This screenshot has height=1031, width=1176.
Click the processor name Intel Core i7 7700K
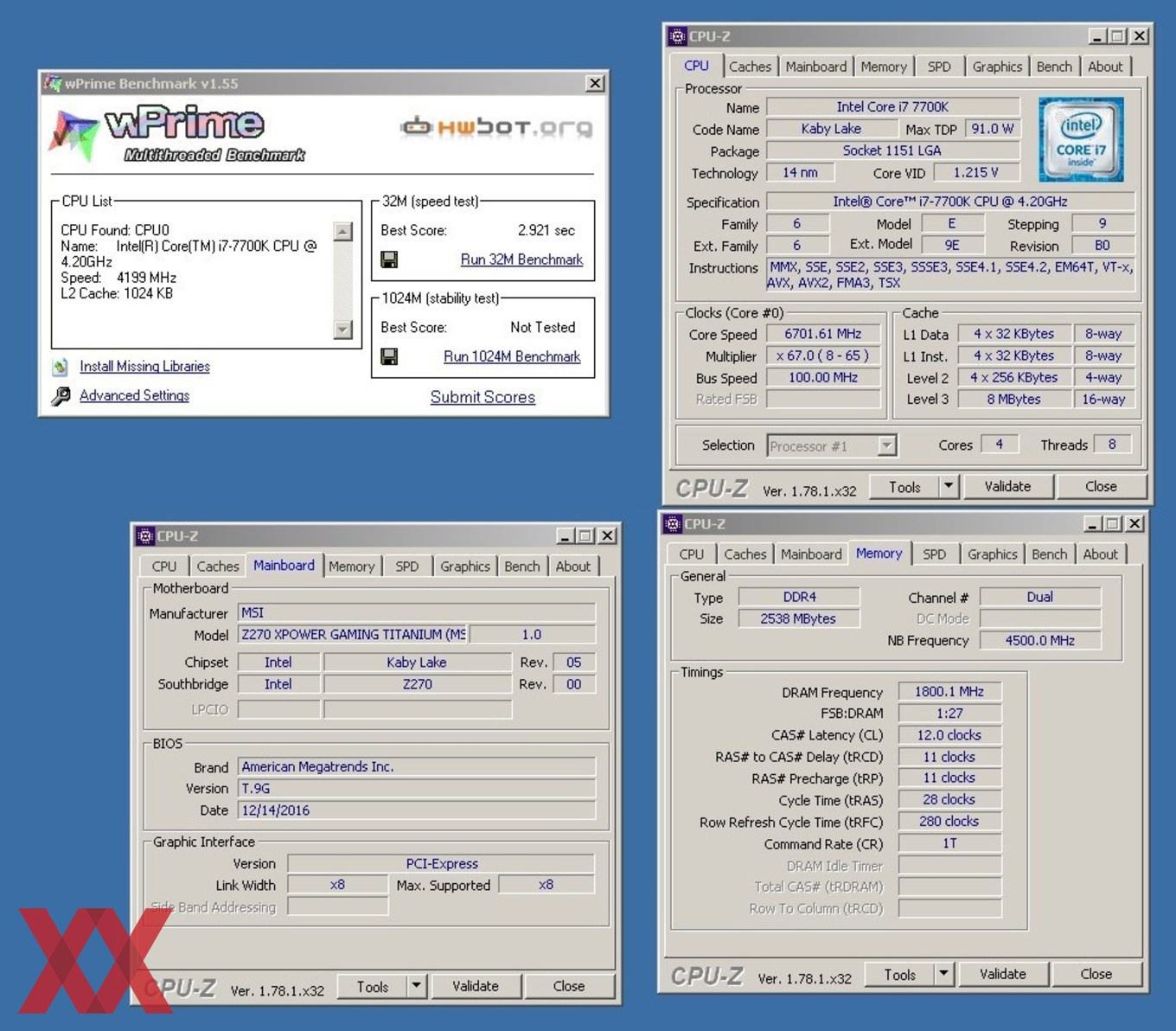[892, 106]
